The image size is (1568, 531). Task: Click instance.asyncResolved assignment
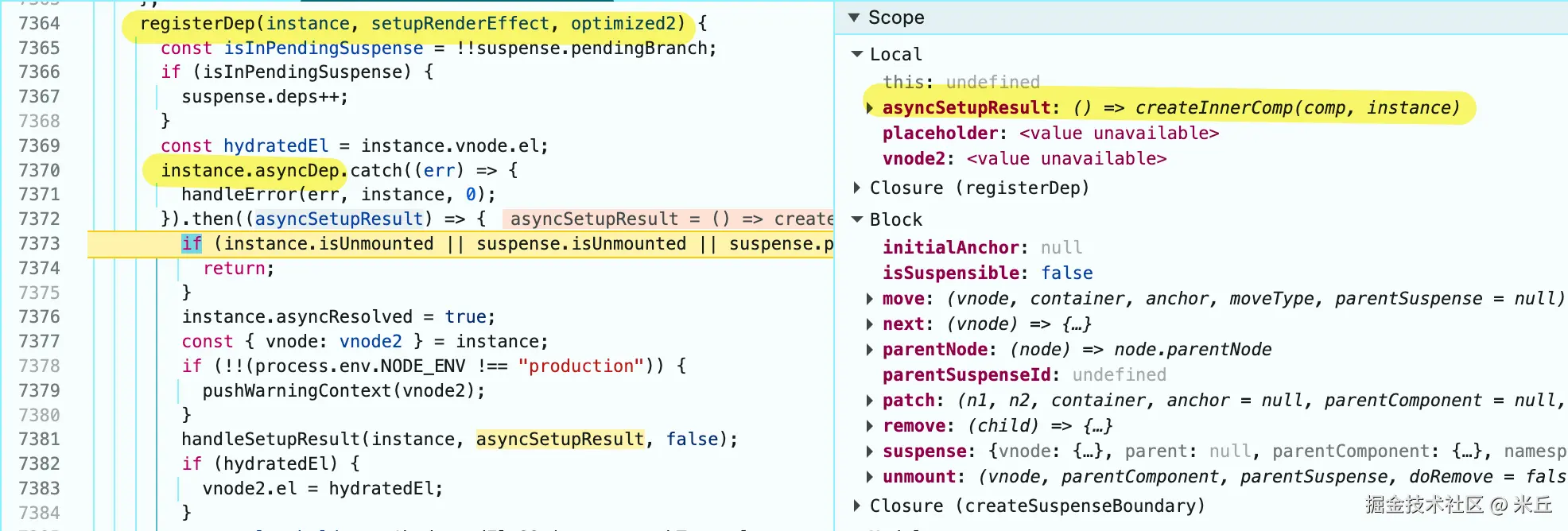339,317
